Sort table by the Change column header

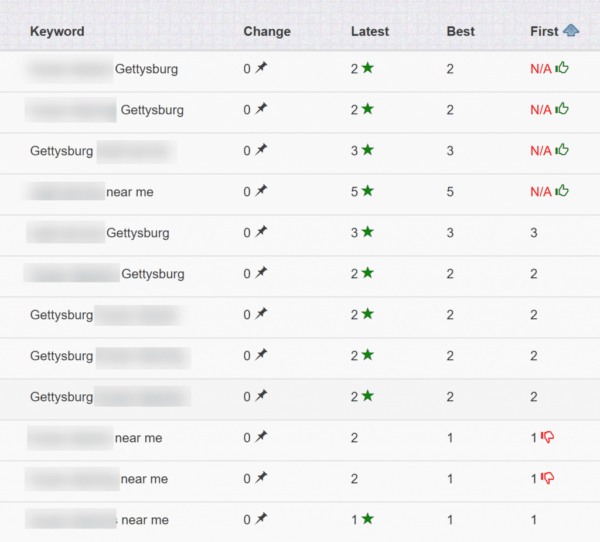267,31
